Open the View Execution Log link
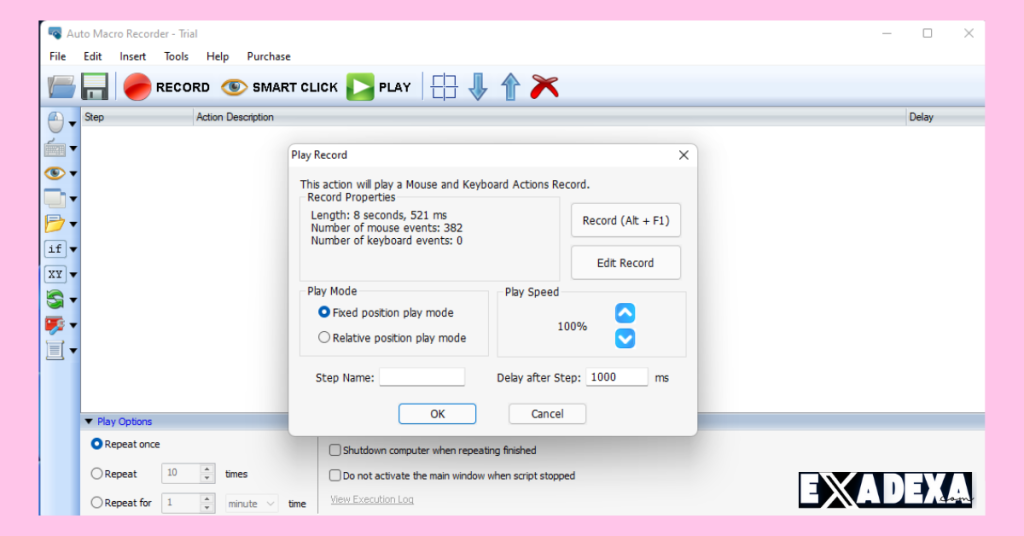This screenshot has height=536, width=1024. pos(372,499)
